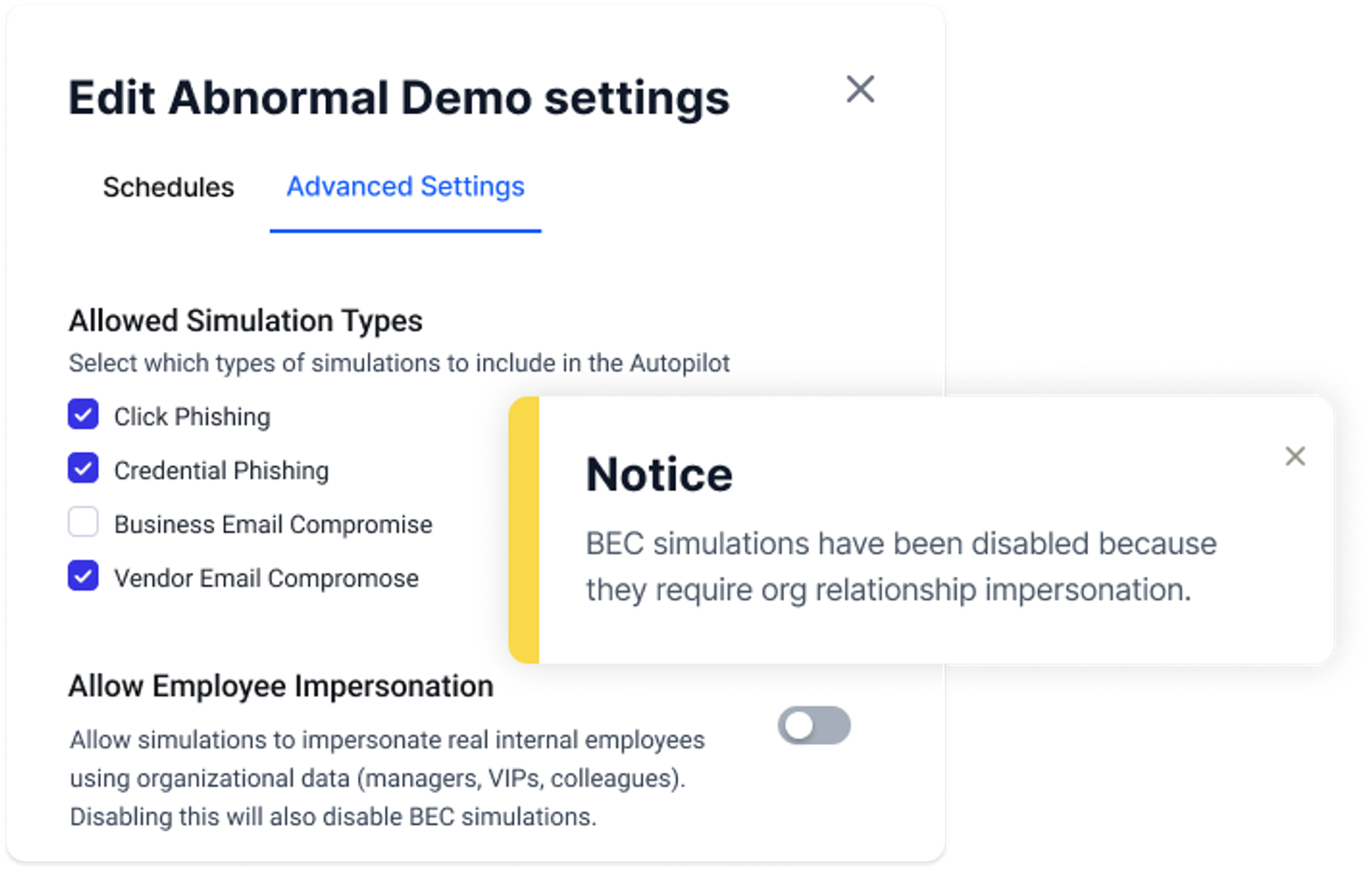
Task: Click the BEC simulations disabled message text
Action: point(900,566)
